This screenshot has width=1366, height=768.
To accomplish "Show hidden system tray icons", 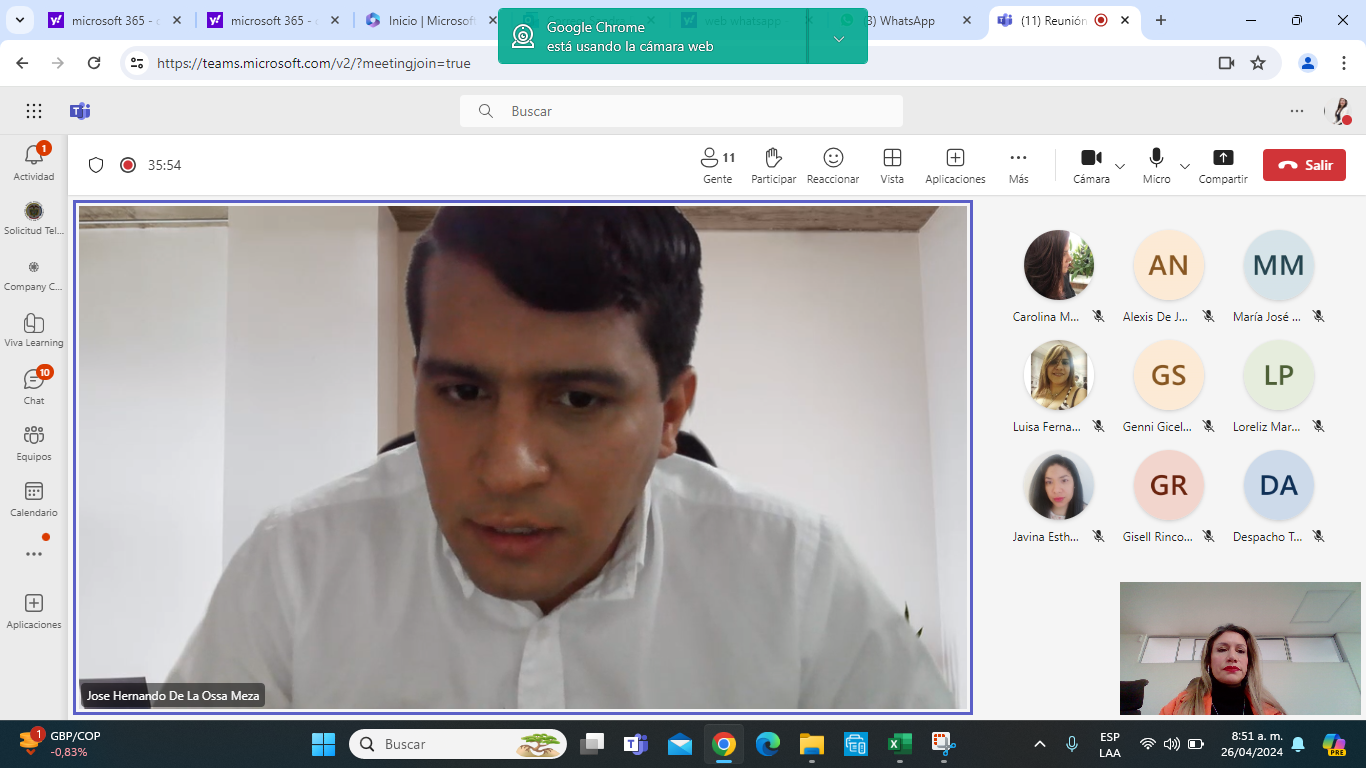I will (x=1040, y=744).
